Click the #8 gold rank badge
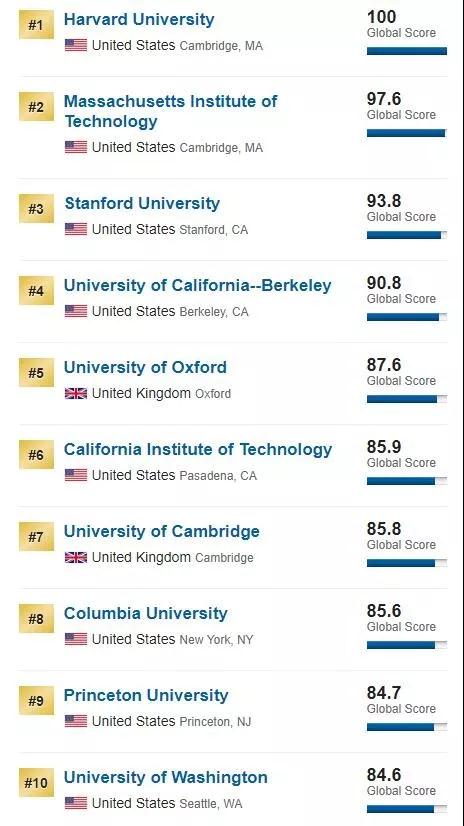 [x=36, y=618]
